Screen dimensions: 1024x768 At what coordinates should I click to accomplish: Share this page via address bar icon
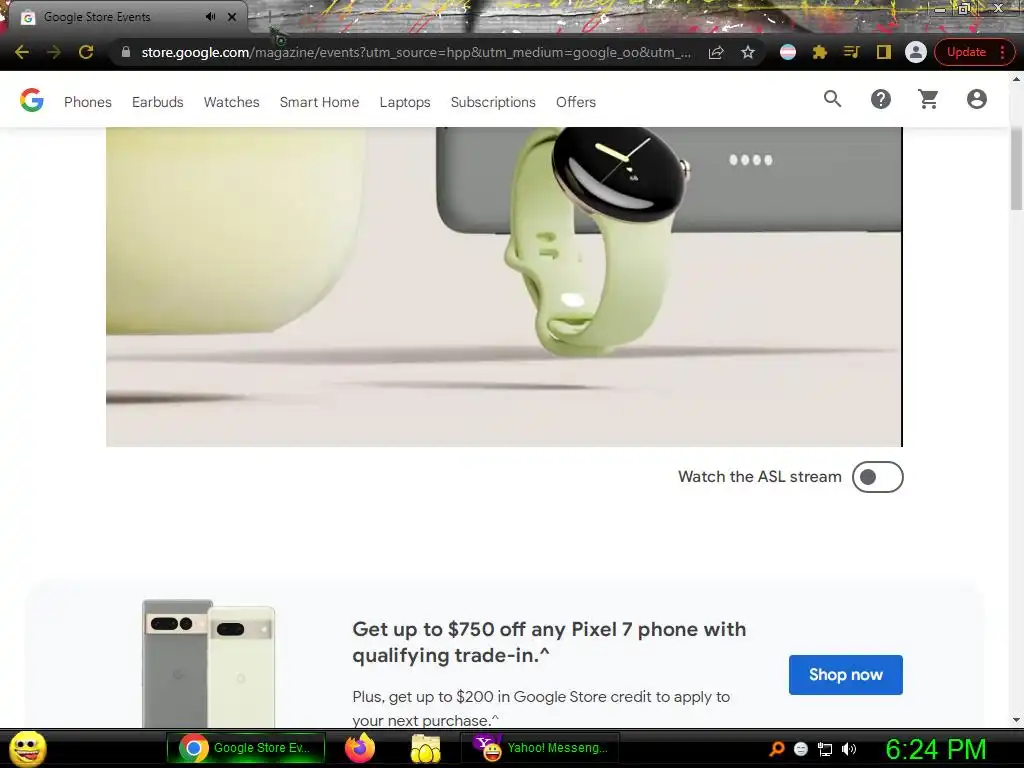(x=716, y=52)
